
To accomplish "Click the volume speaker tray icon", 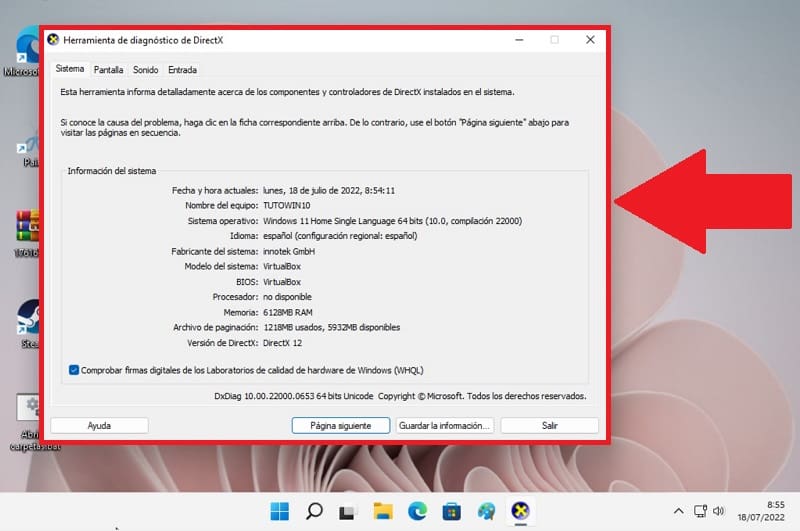I will click(x=718, y=511).
